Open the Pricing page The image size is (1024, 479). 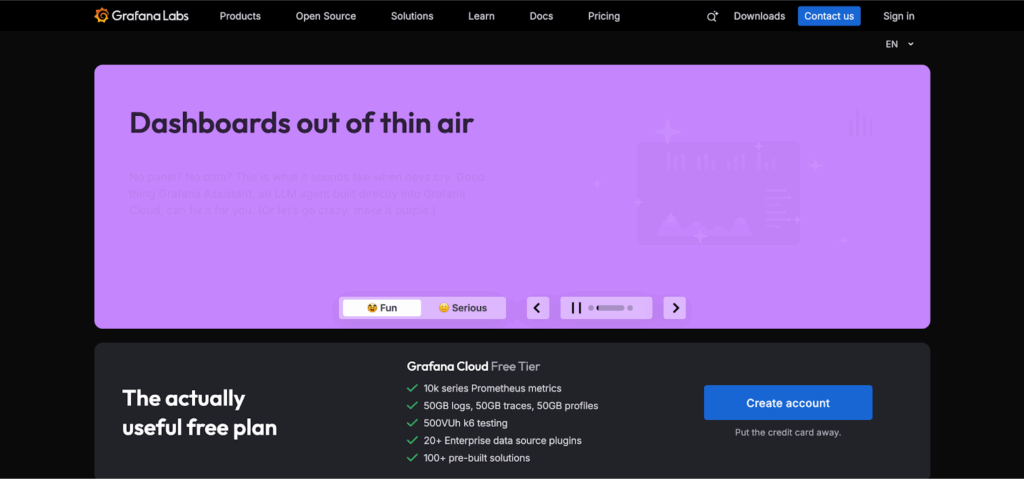pyautogui.click(x=604, y=16)
